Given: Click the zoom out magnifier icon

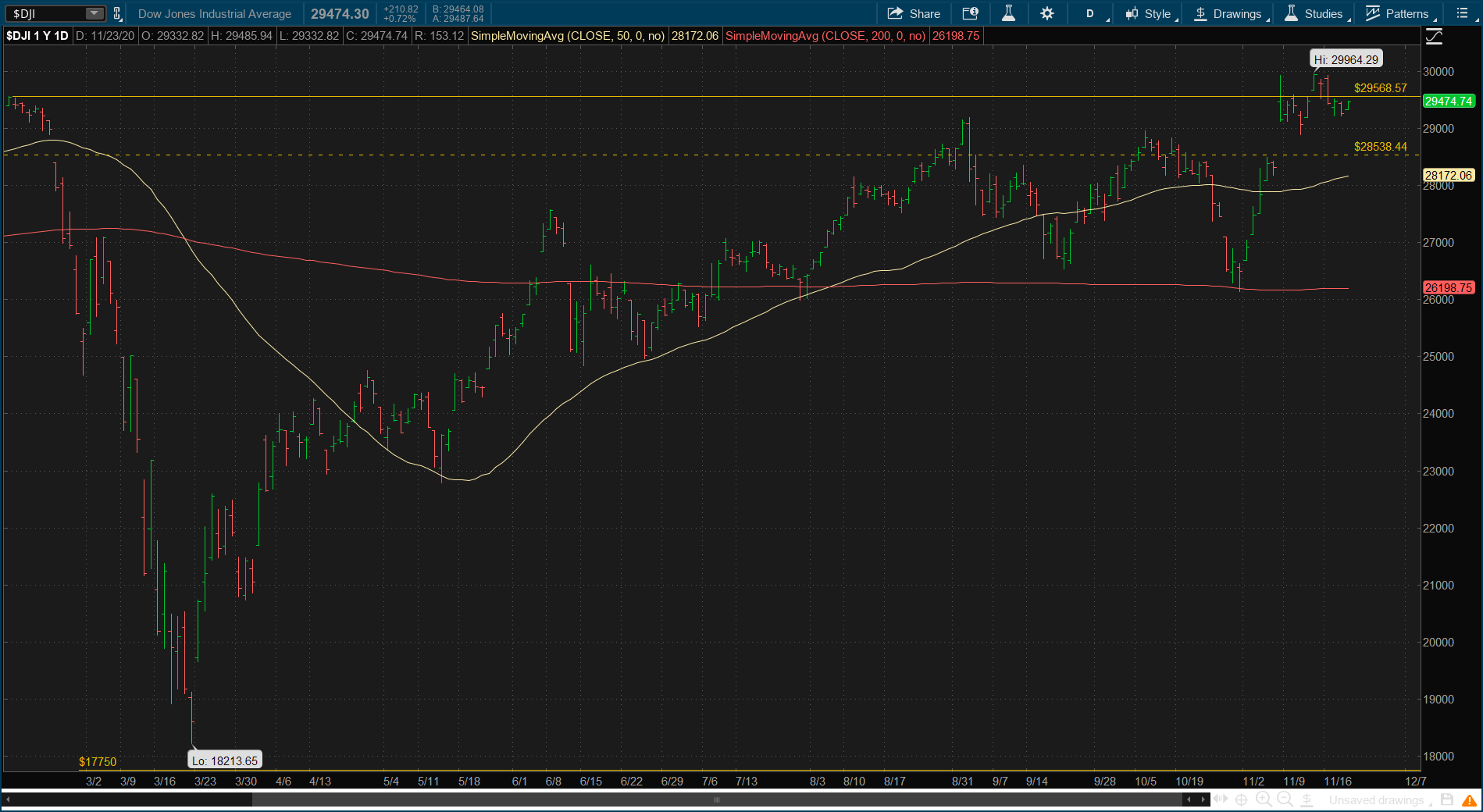Looking at the screenshot, I should pyautogui.click(x=1285, y=800).
